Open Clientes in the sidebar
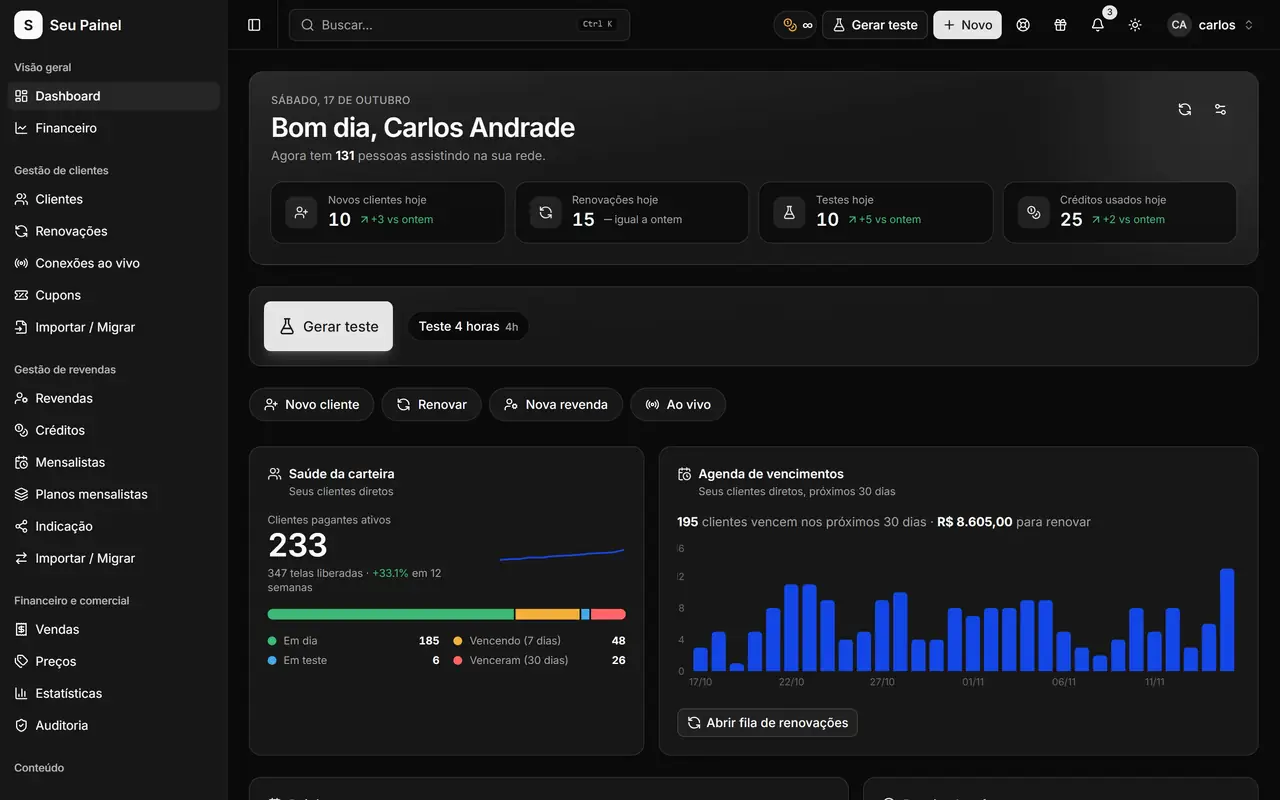 tap(114, 199)
